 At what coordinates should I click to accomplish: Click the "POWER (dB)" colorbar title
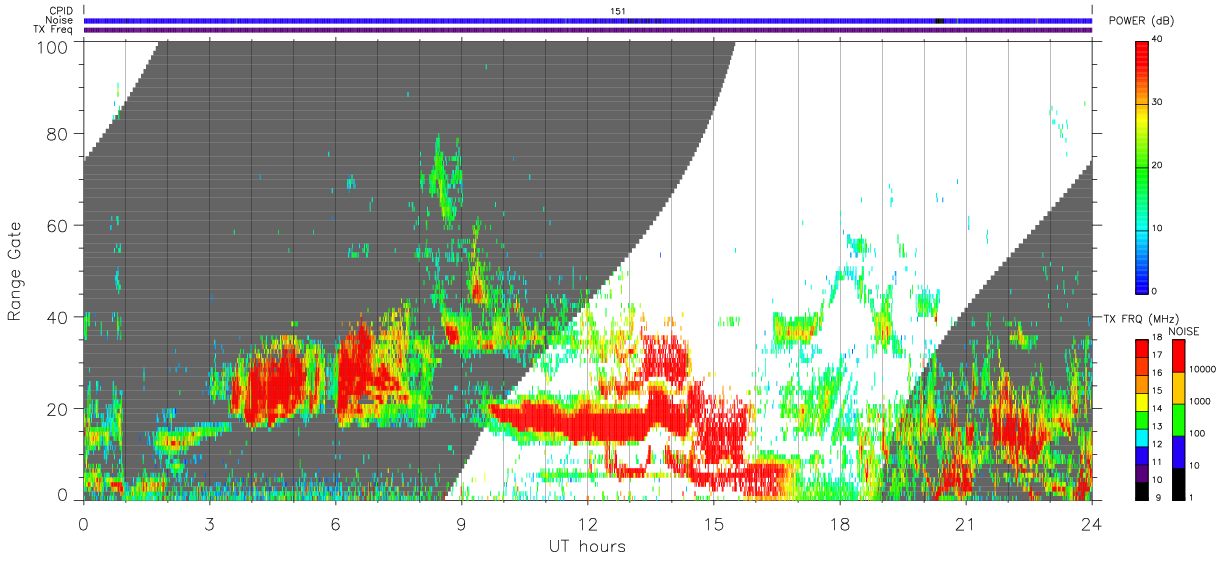point(1141,21)
